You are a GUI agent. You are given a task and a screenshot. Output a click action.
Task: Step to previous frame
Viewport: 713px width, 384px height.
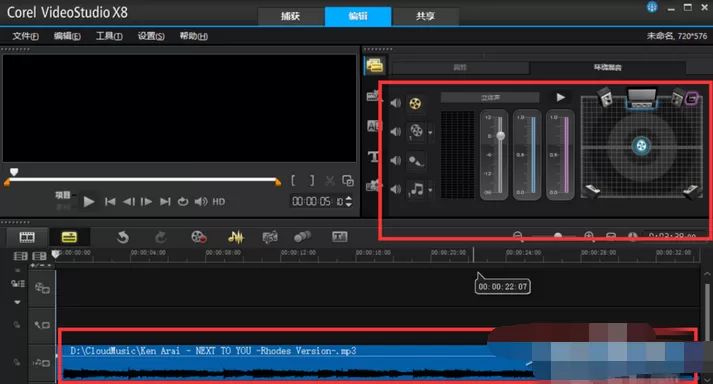[129, 202]
